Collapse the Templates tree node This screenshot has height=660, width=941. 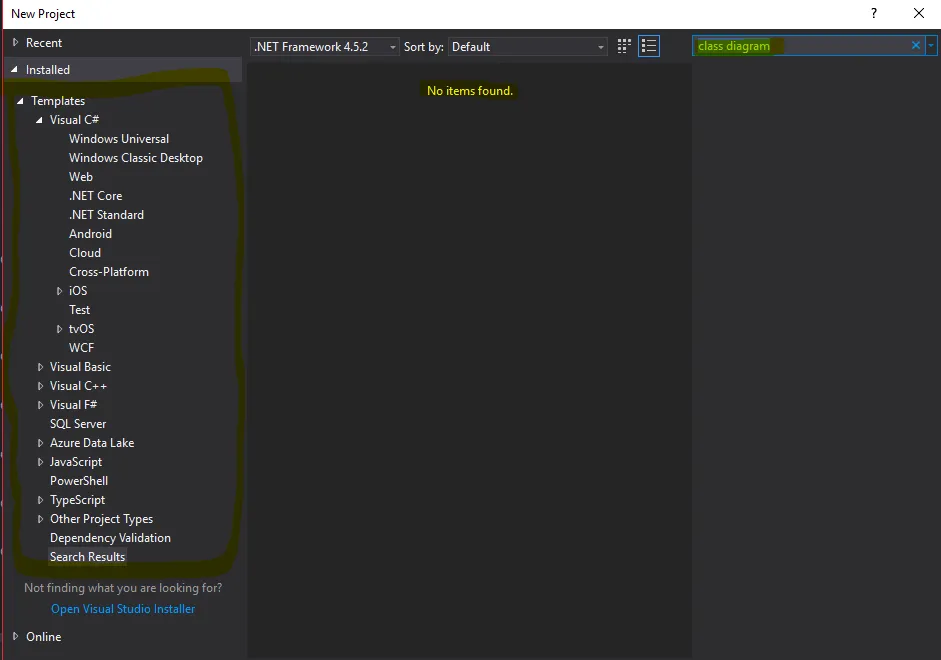(20, 101)
